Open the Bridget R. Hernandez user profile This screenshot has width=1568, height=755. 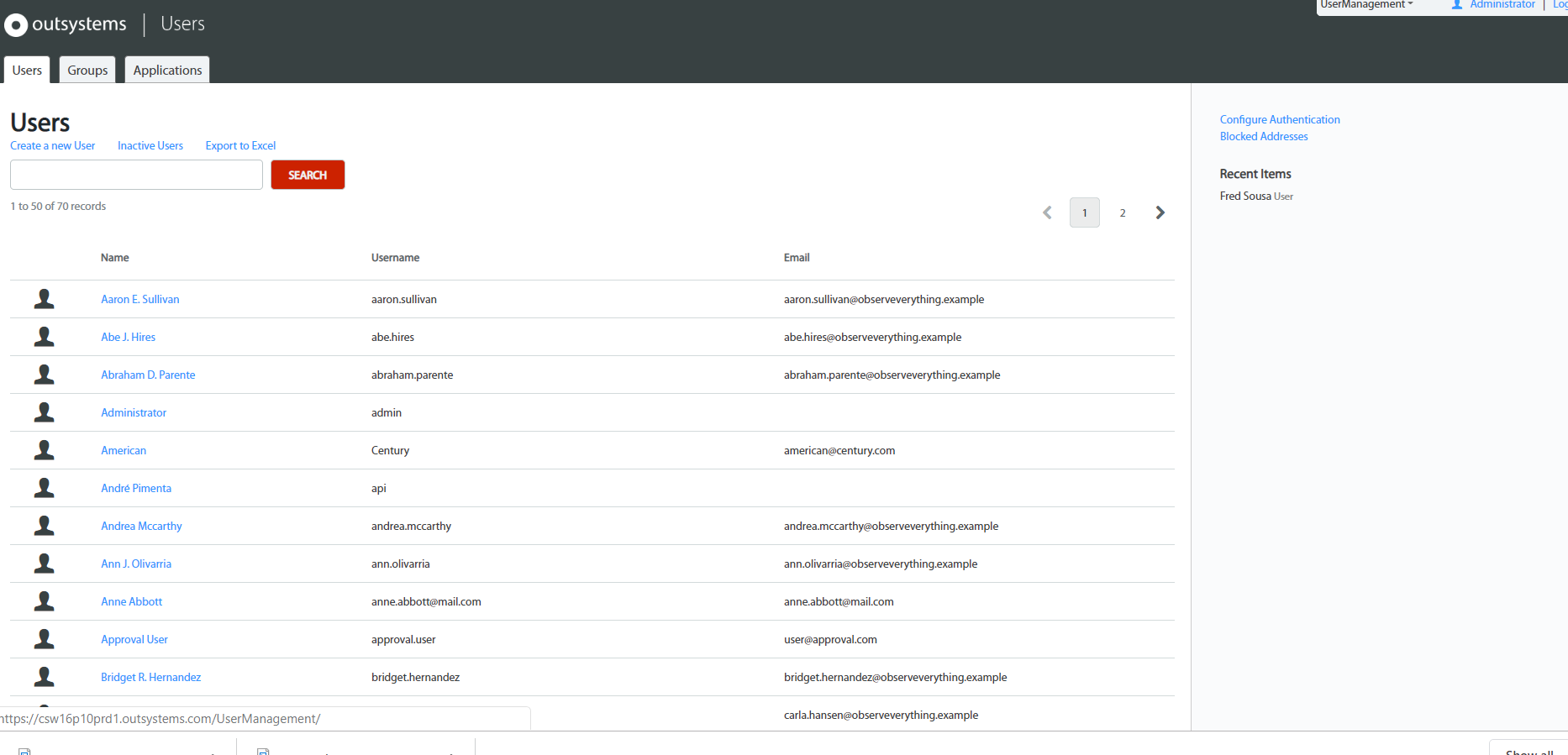[x=151, y=677]
